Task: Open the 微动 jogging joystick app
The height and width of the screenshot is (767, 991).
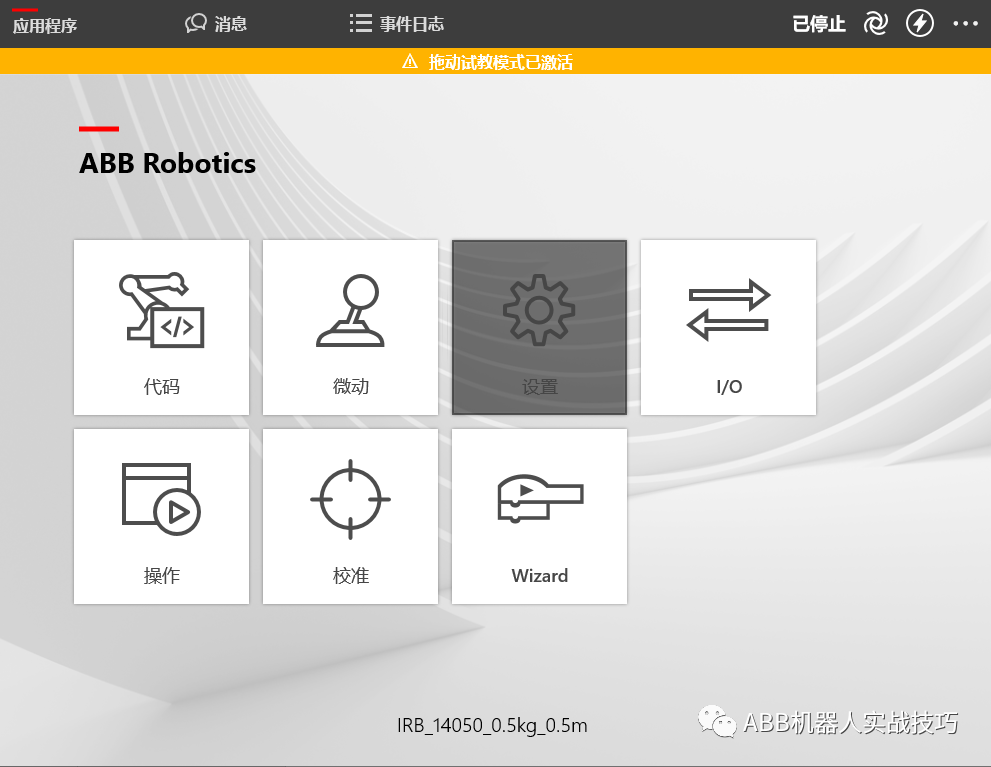Action: coord(349,327)
